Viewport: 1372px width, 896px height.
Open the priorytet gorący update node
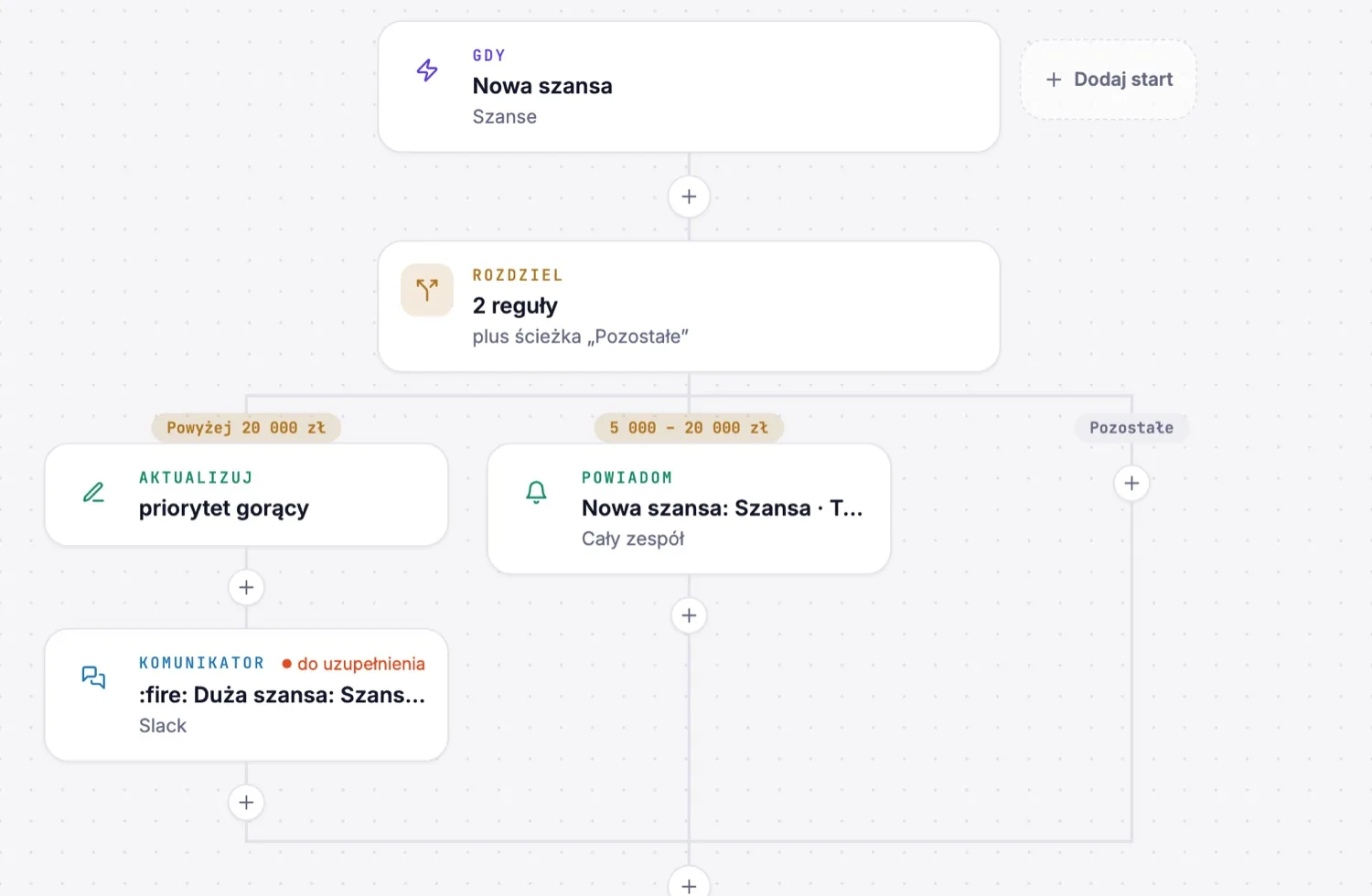[246, 495]
